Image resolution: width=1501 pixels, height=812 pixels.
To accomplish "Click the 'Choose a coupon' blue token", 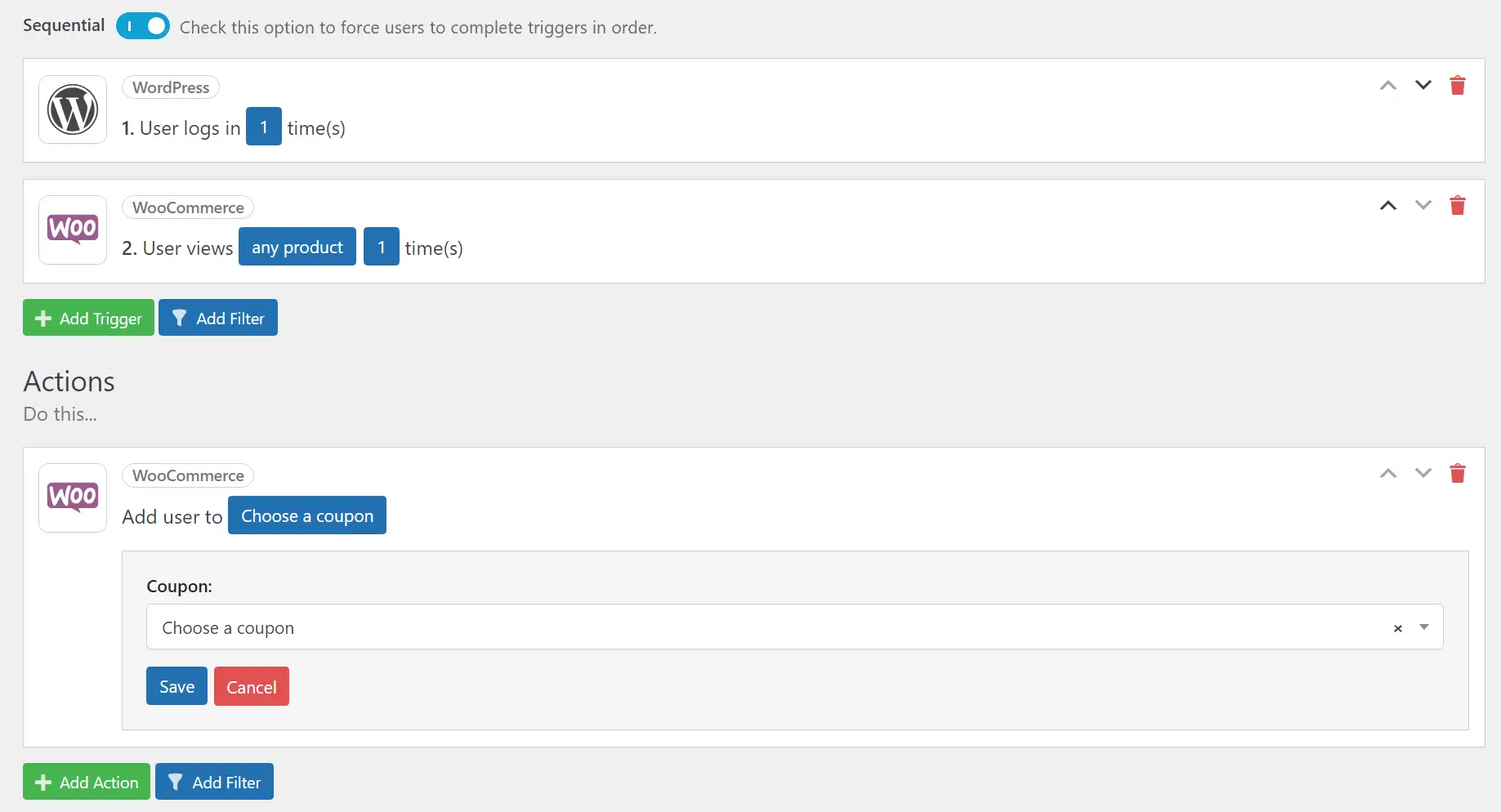I will tap(307, 515).
